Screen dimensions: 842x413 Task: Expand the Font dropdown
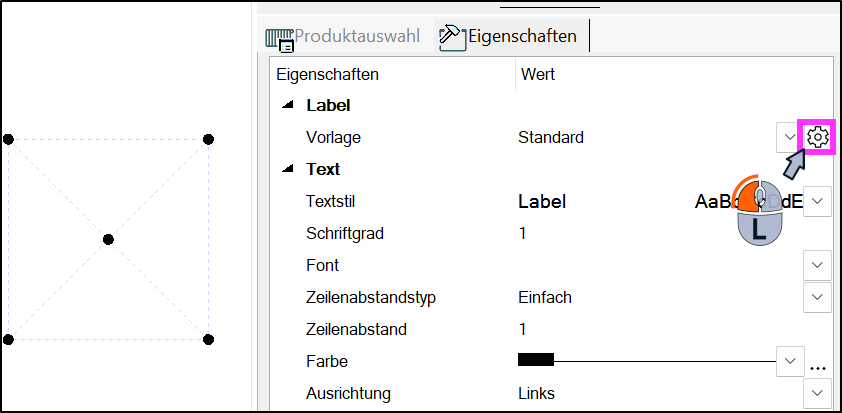817,265
